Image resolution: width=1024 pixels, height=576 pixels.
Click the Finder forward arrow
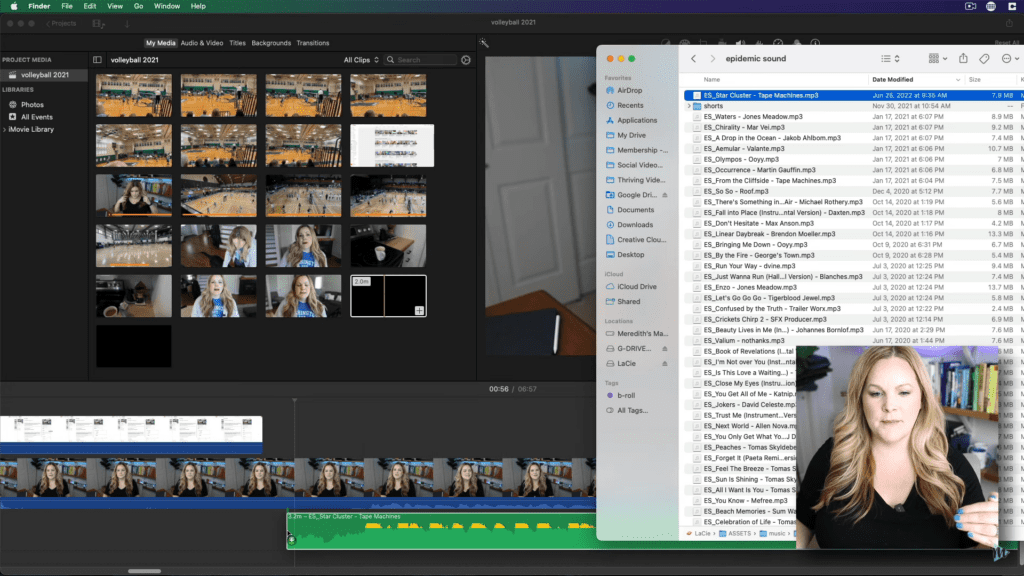(712, 59)
